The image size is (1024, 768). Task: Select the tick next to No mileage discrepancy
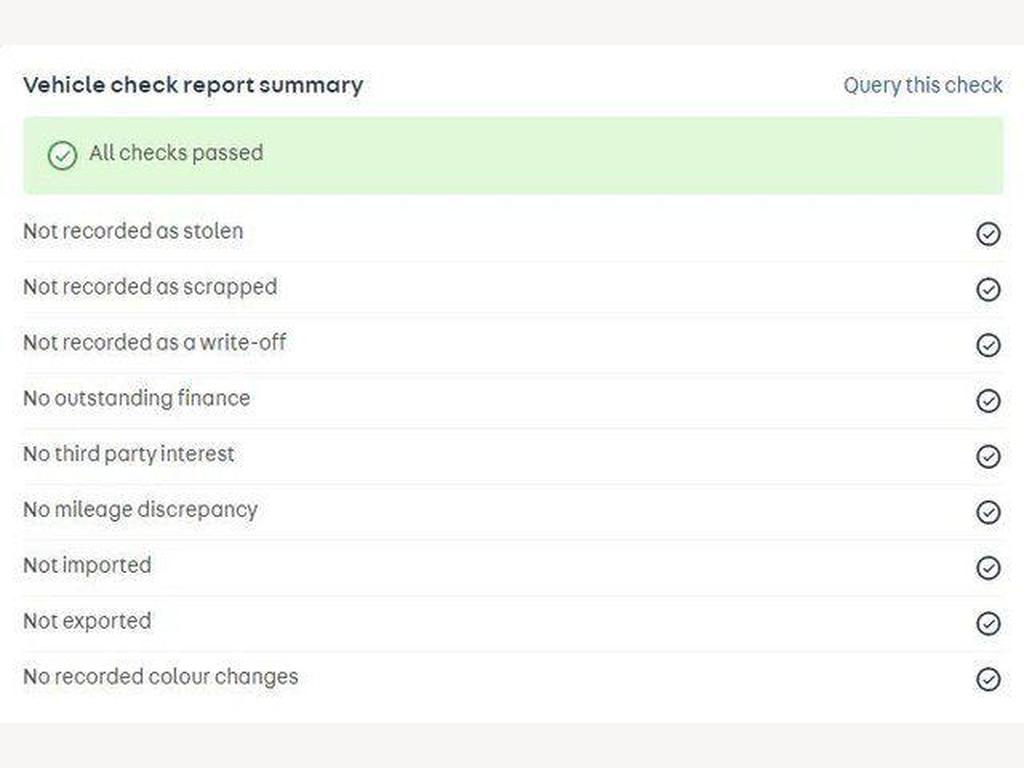pos(988,513)
